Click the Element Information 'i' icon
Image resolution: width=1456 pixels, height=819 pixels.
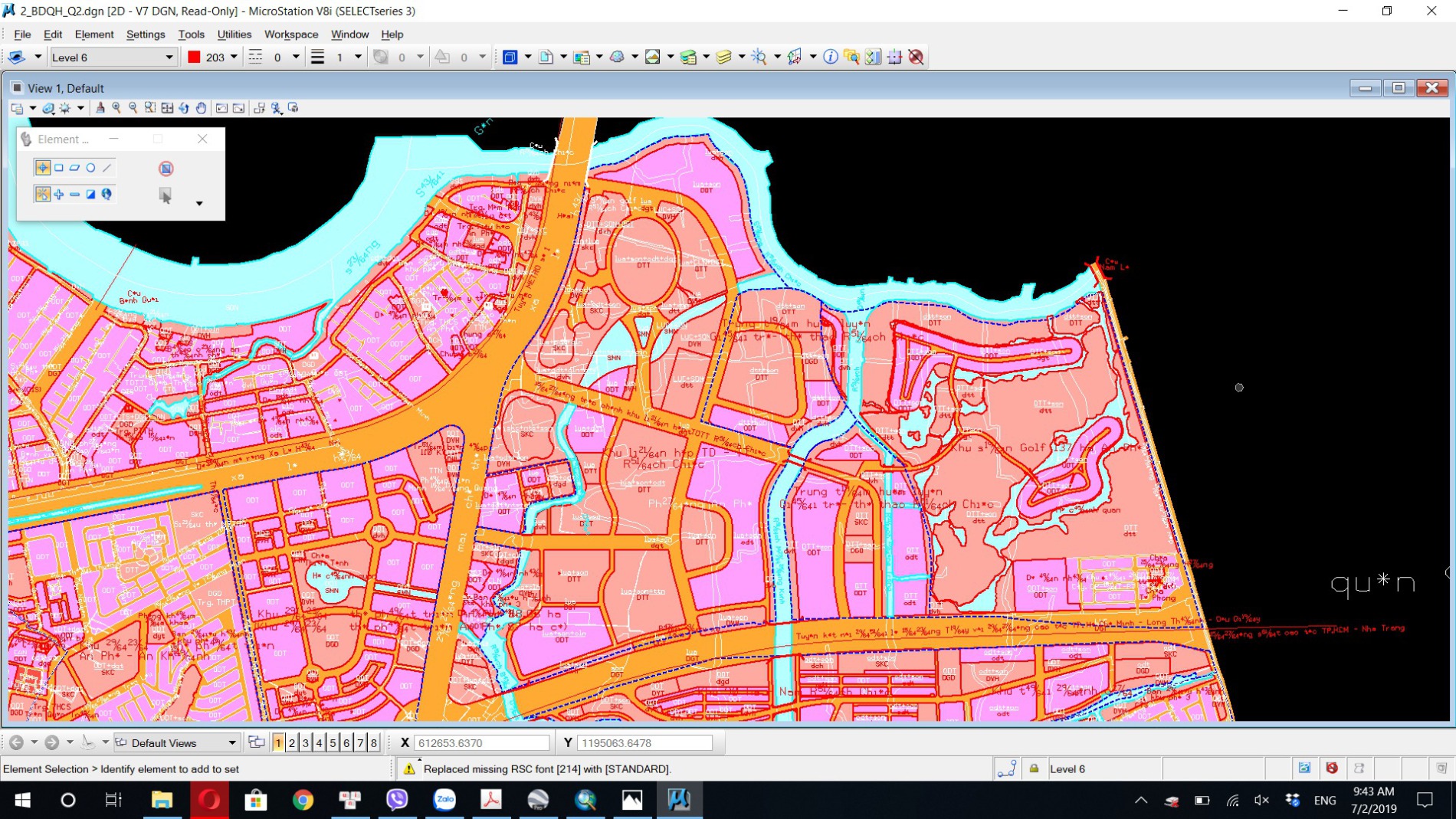(830, 57)
